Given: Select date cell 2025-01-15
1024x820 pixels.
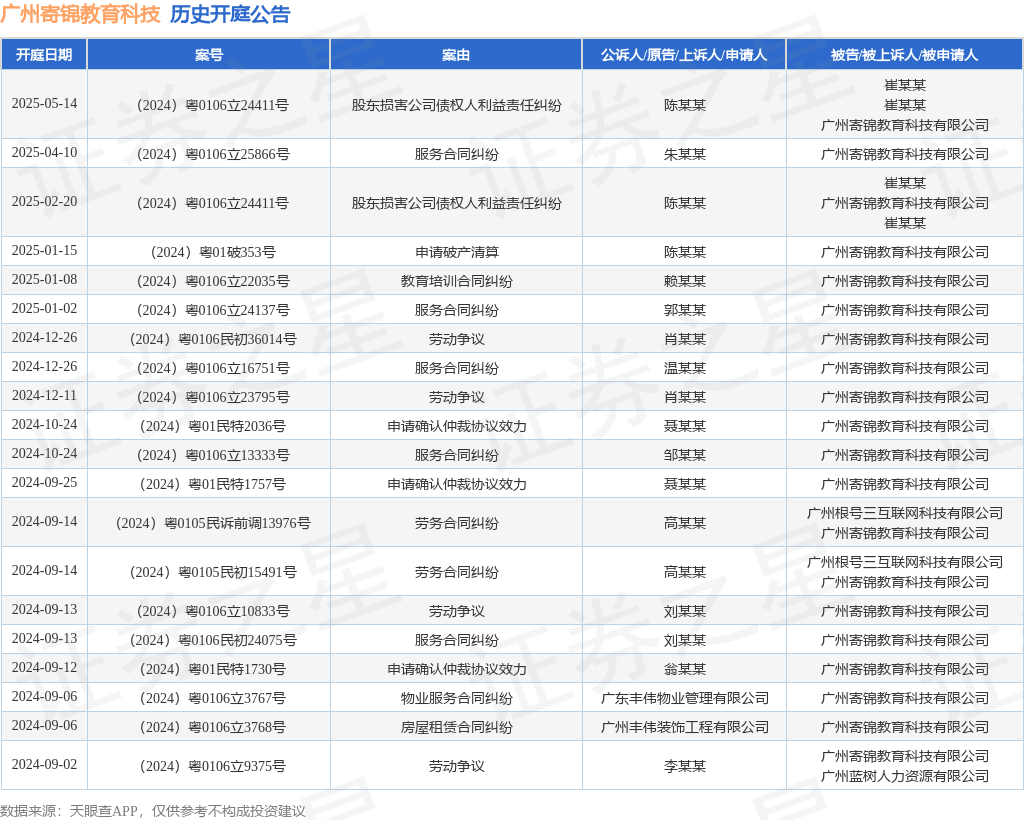Looking at the screenshot, I should (44, 251).
